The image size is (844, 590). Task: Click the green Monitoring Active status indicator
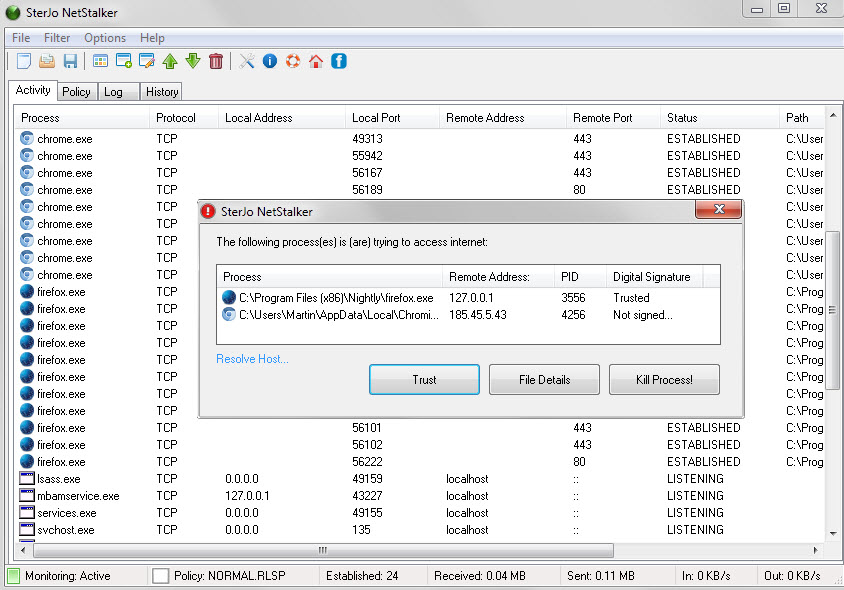tap(14, 575)
